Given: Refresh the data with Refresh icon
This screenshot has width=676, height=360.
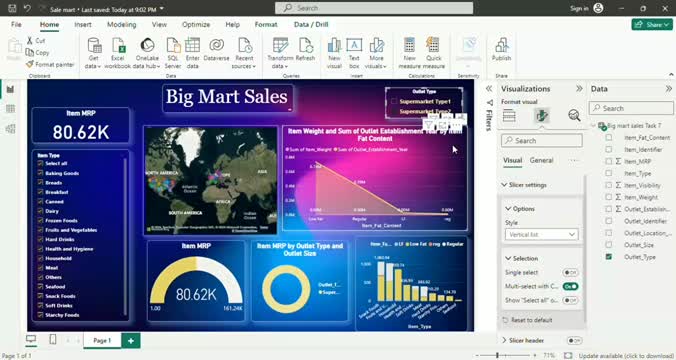Looking at the screenshot, I should pos(305,49).
